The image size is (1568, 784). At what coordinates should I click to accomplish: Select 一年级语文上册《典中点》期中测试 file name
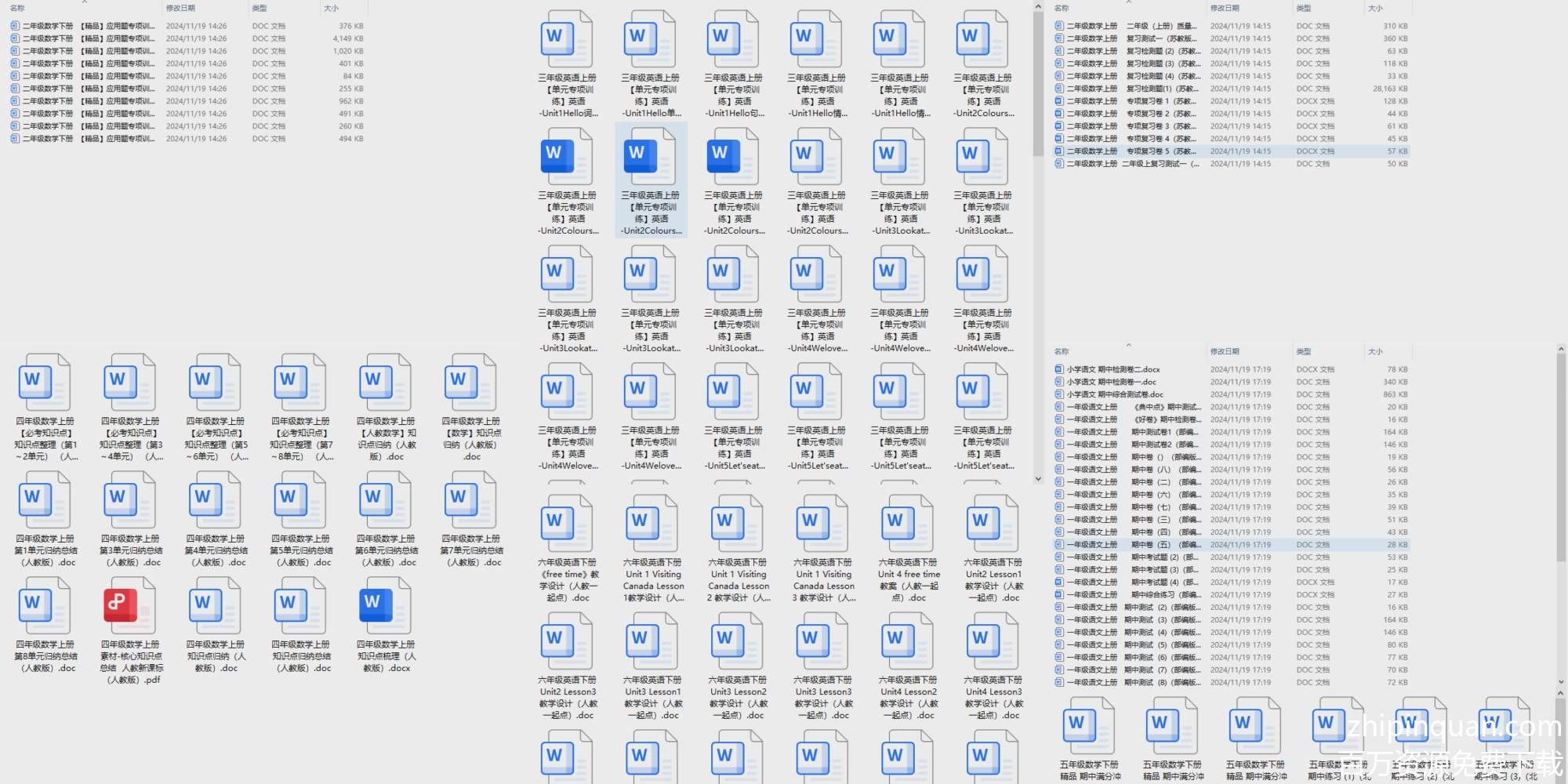click(x=1134, y=407)
